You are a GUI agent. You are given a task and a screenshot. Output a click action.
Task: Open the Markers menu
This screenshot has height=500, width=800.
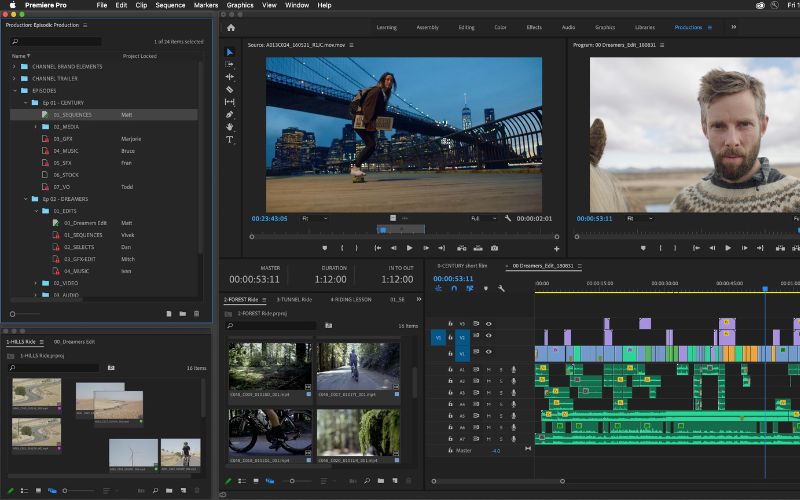[x=206, y=5]
